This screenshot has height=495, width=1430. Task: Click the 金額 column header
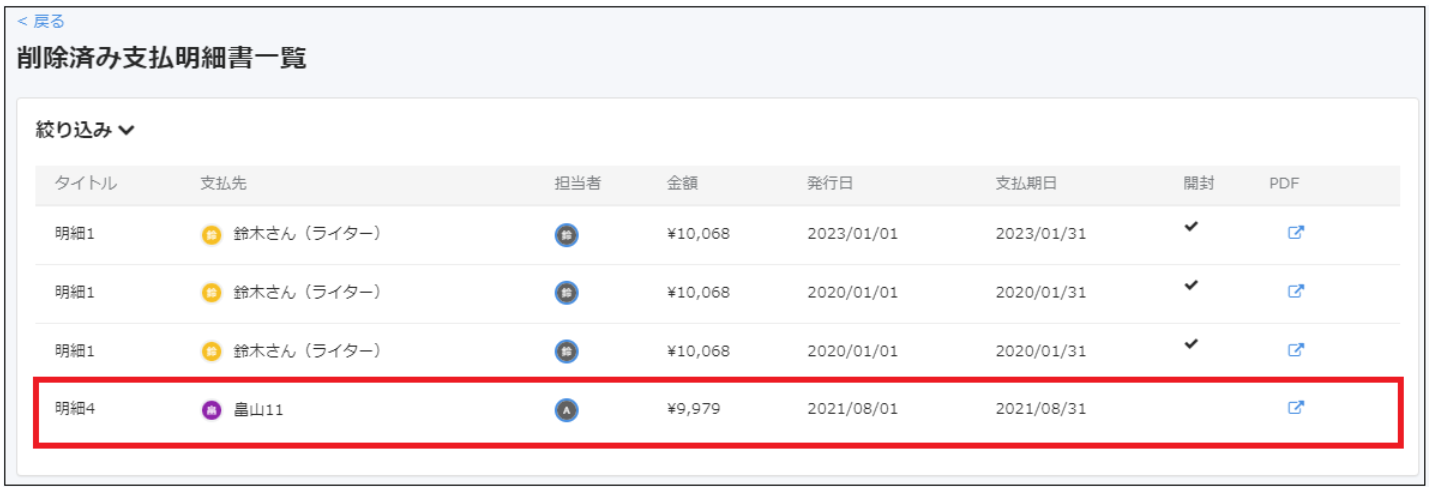pos(682,184)
